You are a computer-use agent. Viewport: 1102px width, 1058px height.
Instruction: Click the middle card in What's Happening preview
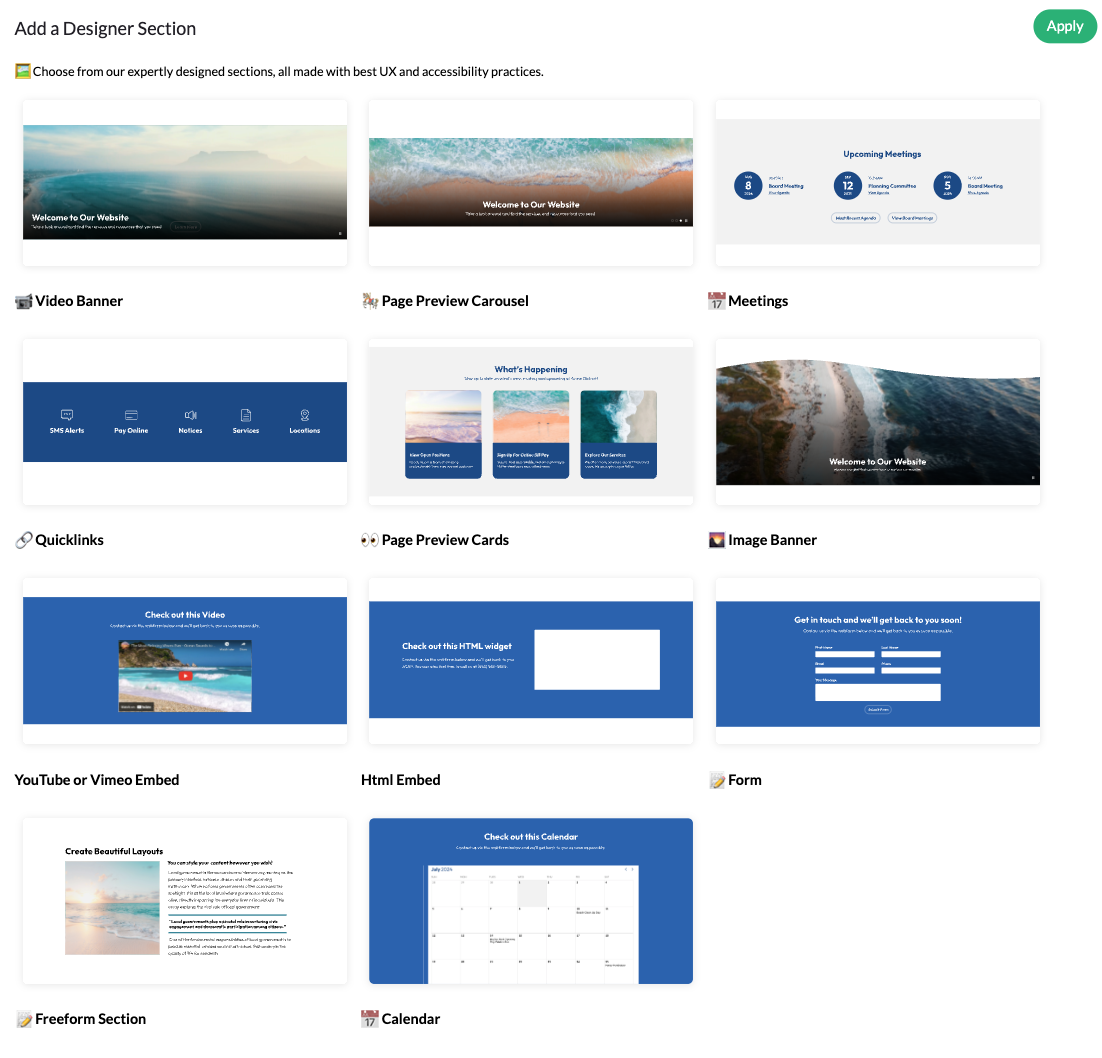[531, 434]
